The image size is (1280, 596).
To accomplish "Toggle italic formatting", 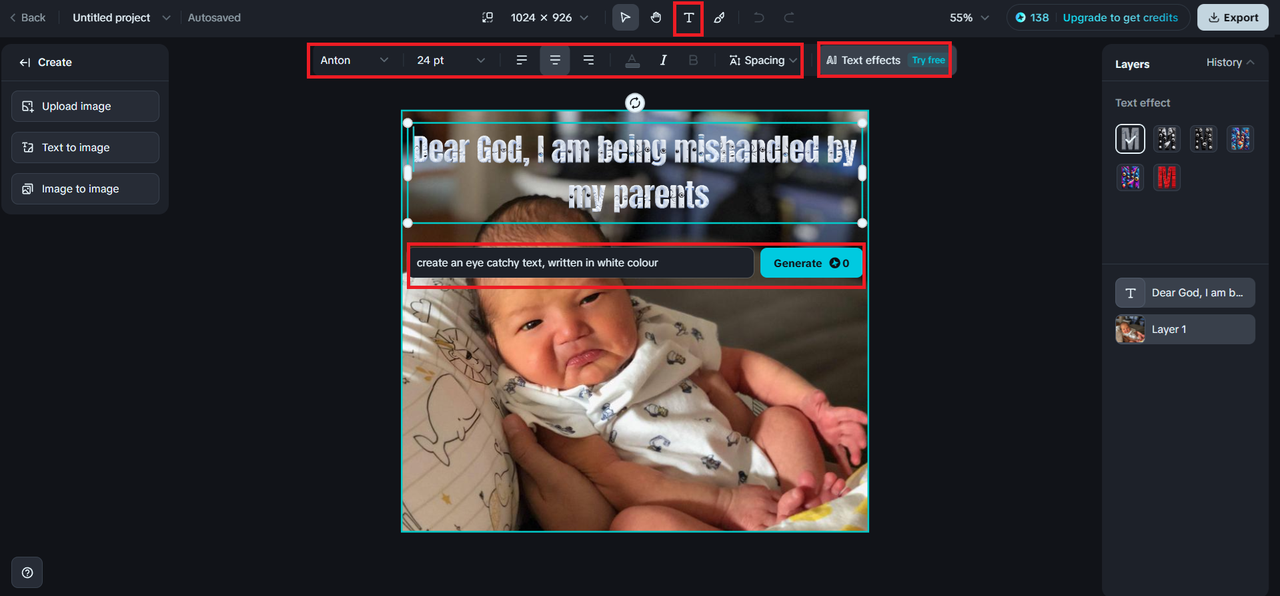I will (x=663, y=60).
